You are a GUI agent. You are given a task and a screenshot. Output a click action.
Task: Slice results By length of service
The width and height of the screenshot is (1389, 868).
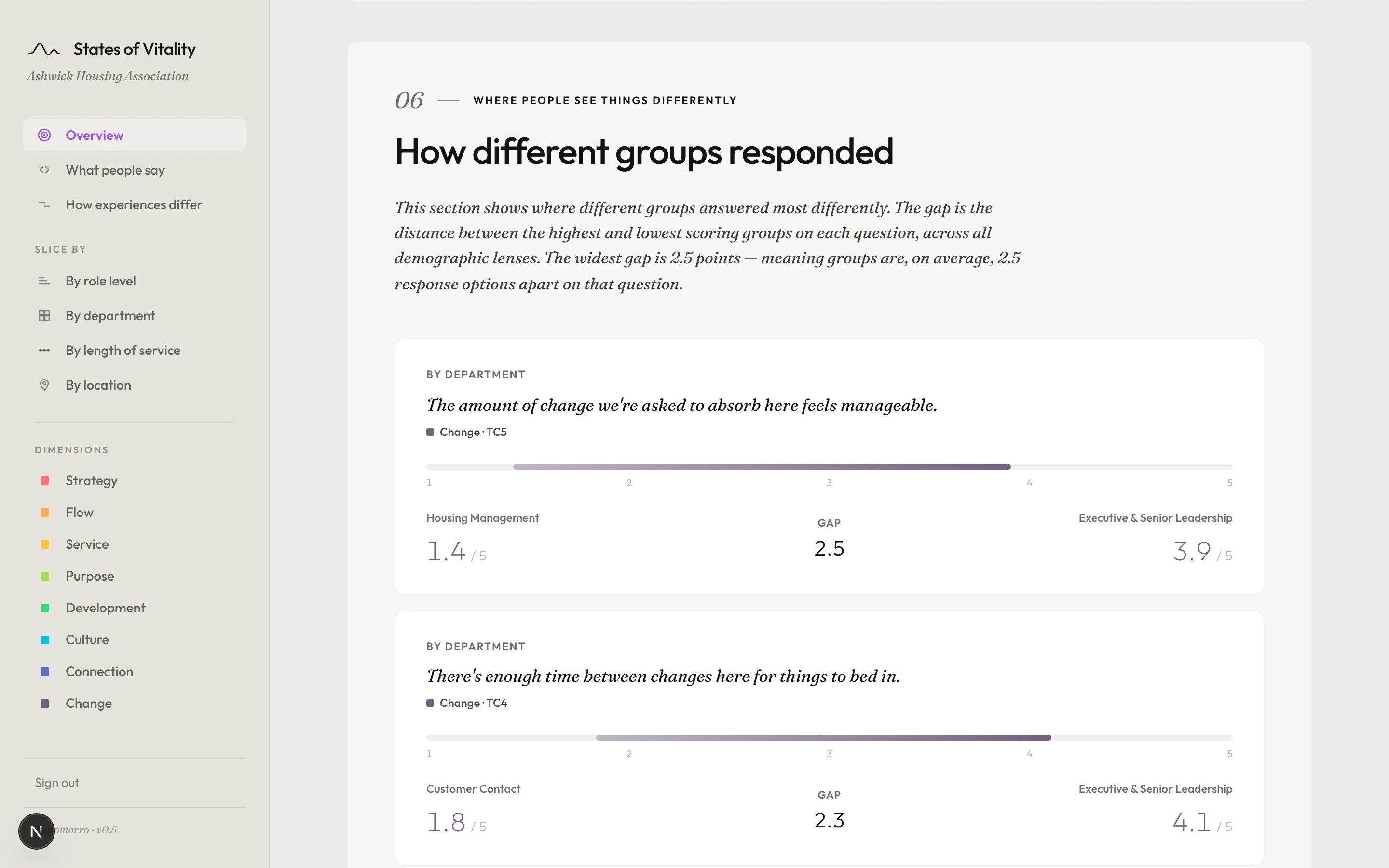134,350
